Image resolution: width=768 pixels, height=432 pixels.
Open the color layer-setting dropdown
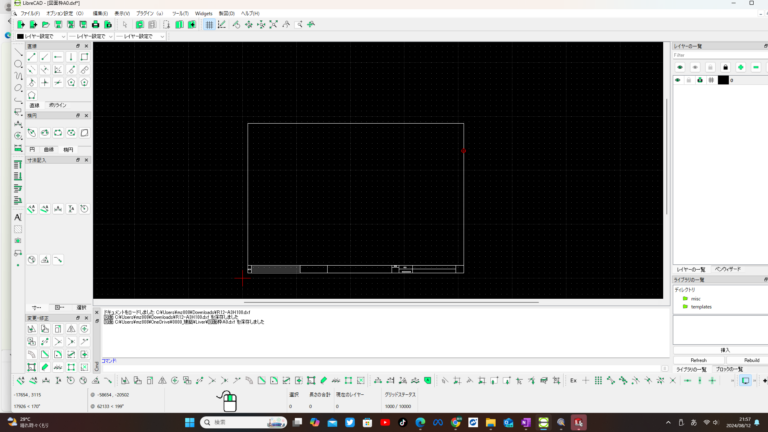(x=40, y=36)
